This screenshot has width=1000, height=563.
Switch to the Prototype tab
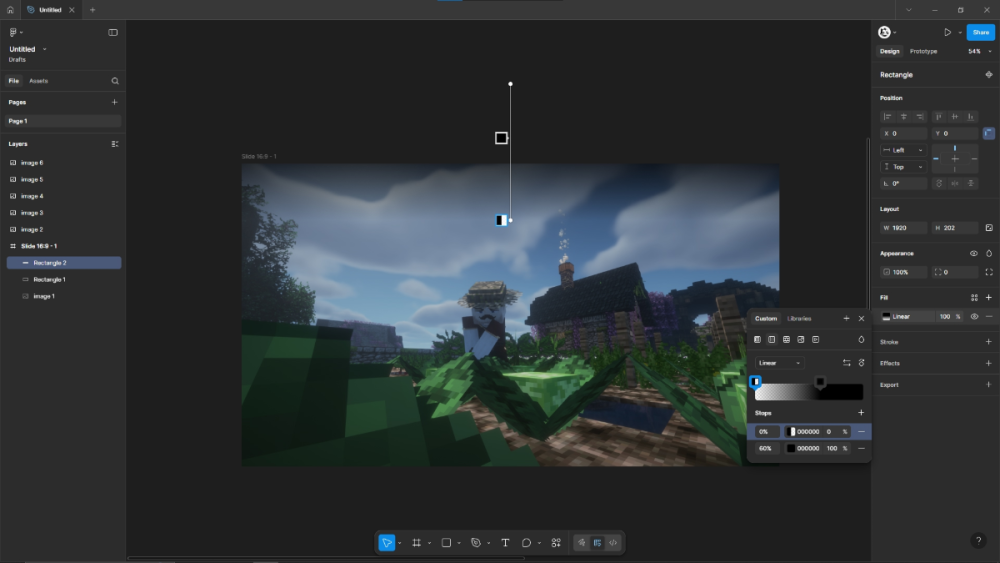923,51
